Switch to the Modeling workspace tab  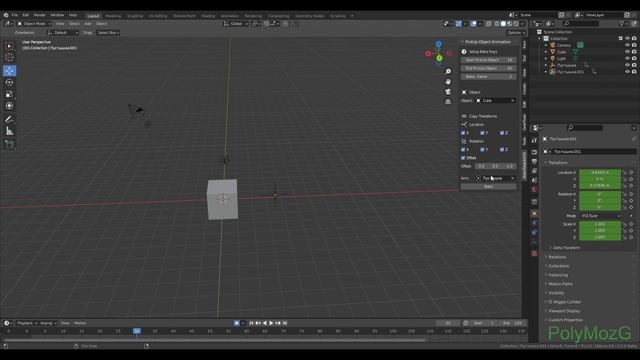(113, 16)
